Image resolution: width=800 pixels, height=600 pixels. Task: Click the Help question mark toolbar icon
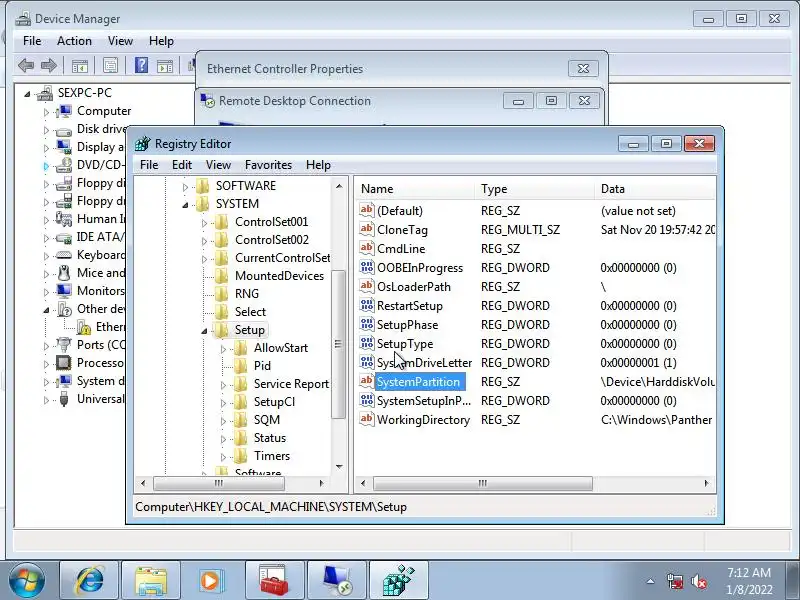[x=141, y=65]
